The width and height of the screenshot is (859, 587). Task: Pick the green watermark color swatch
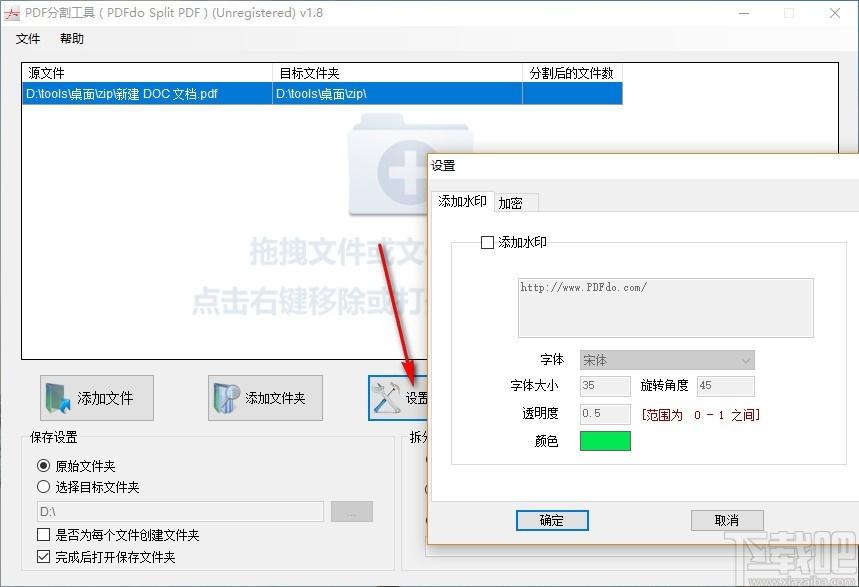tap(605, 441)
